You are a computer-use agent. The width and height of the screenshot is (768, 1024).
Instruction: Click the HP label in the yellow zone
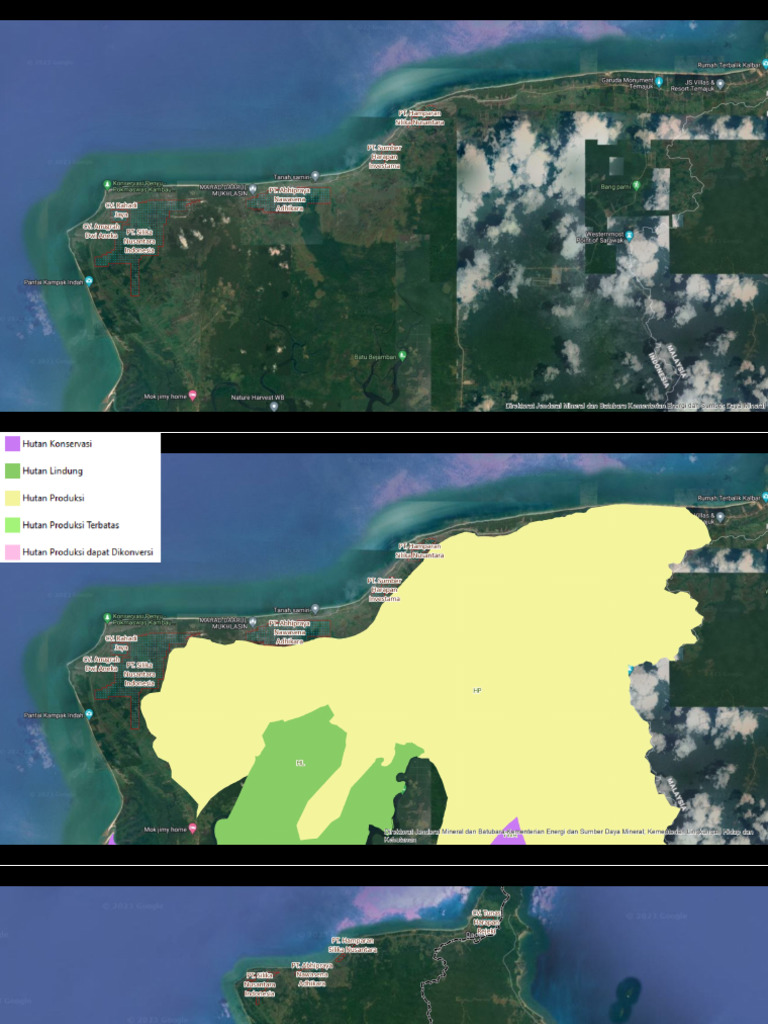click(x=477, y=690)
